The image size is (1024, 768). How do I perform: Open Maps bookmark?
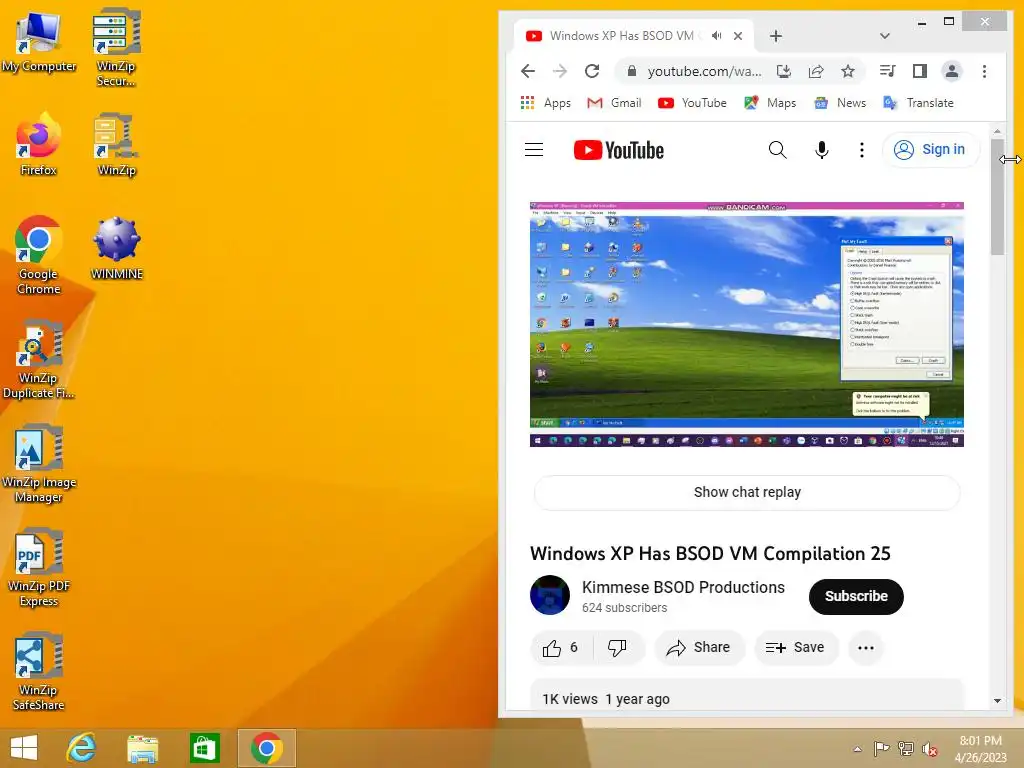(770, 103)
